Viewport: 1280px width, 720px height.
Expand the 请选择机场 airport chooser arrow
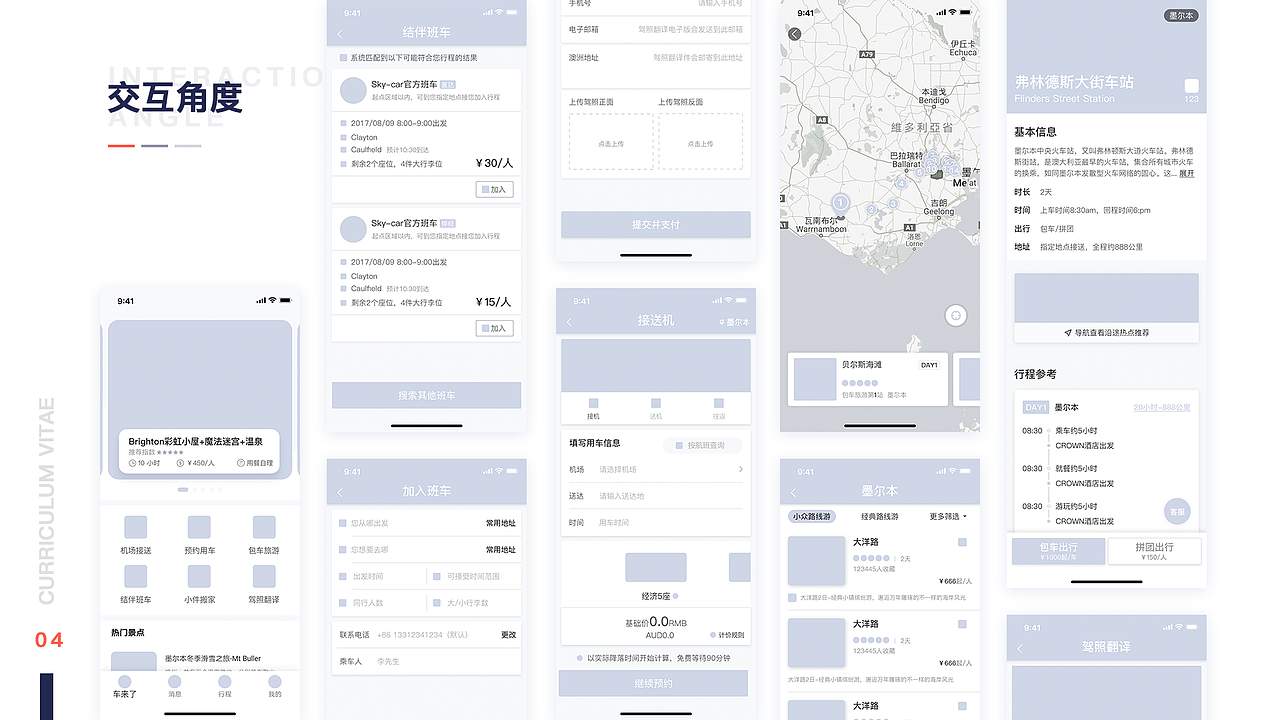[x=741, y=469]
